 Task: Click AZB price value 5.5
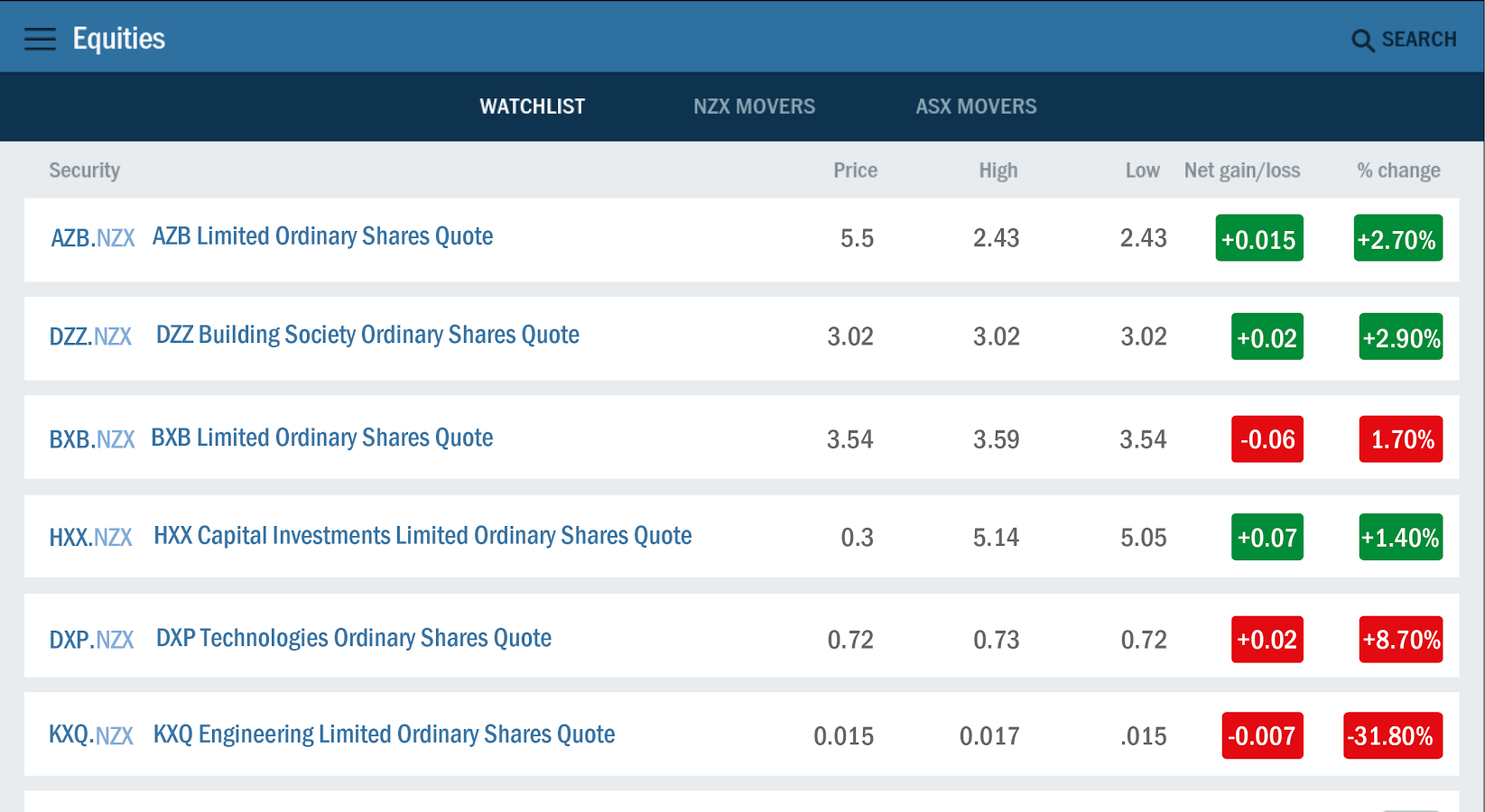(857, 238)
